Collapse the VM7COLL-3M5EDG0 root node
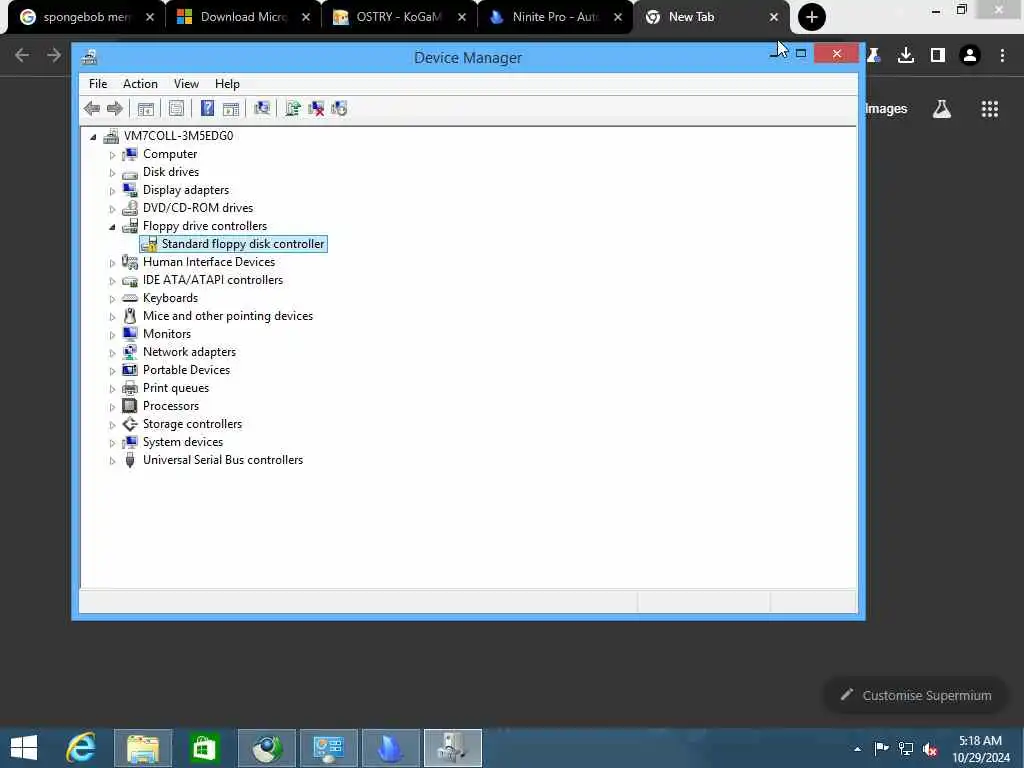 (x=93, y=136)
